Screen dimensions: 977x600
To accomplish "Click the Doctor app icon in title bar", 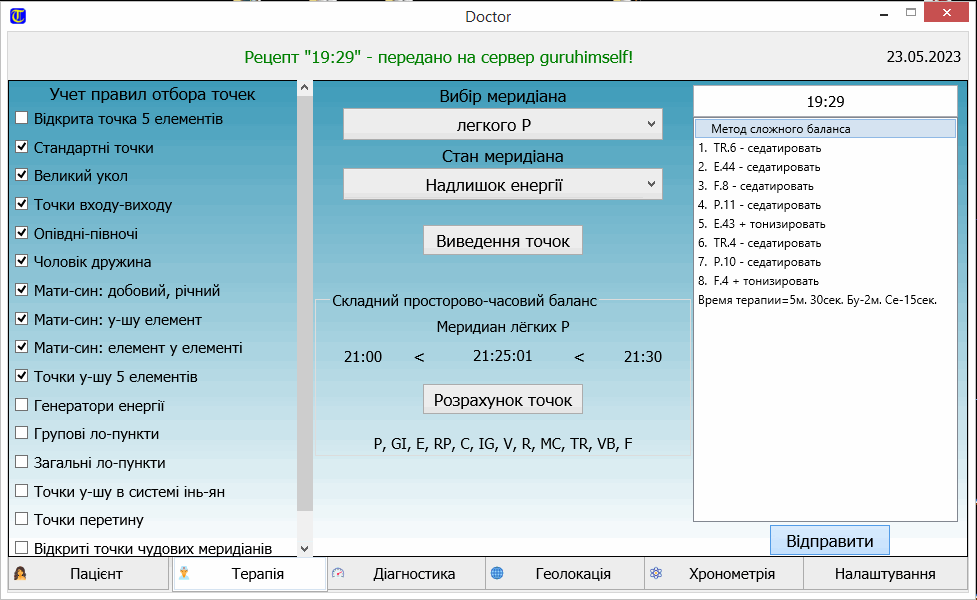I will tap(17, 16).
